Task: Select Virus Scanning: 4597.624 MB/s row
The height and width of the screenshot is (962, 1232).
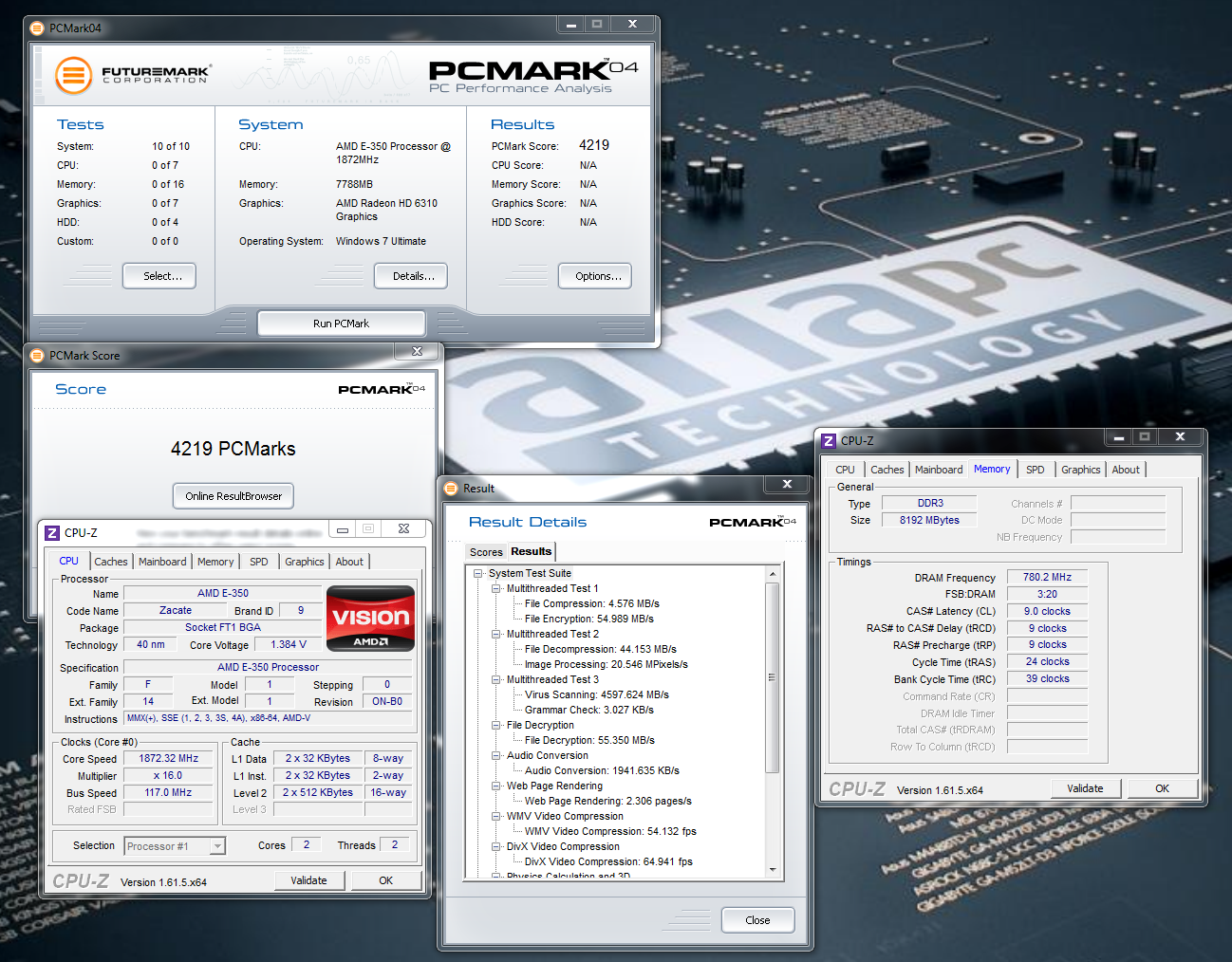Action: coord(597,694)
